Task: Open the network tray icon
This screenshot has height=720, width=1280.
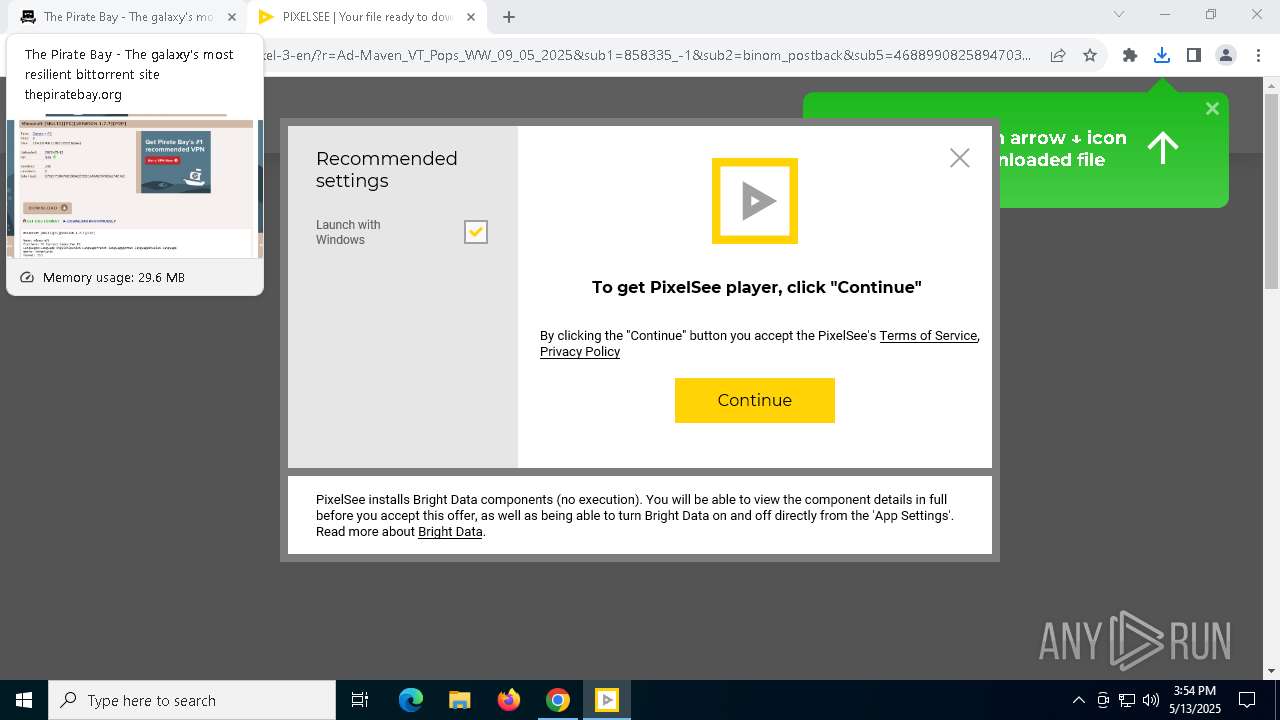Action: coord(1127,700)
